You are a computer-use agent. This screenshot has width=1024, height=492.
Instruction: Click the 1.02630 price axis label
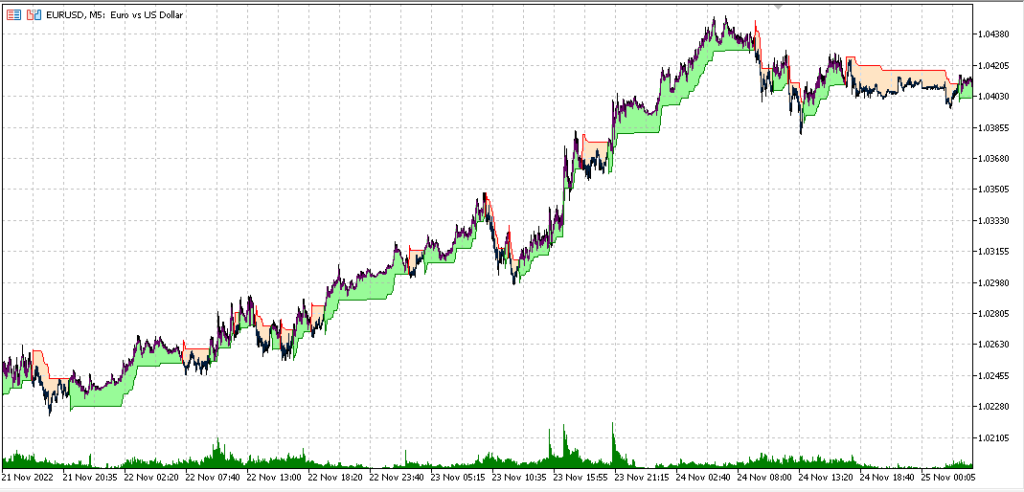pyautogui.click(x=998, y=344)
